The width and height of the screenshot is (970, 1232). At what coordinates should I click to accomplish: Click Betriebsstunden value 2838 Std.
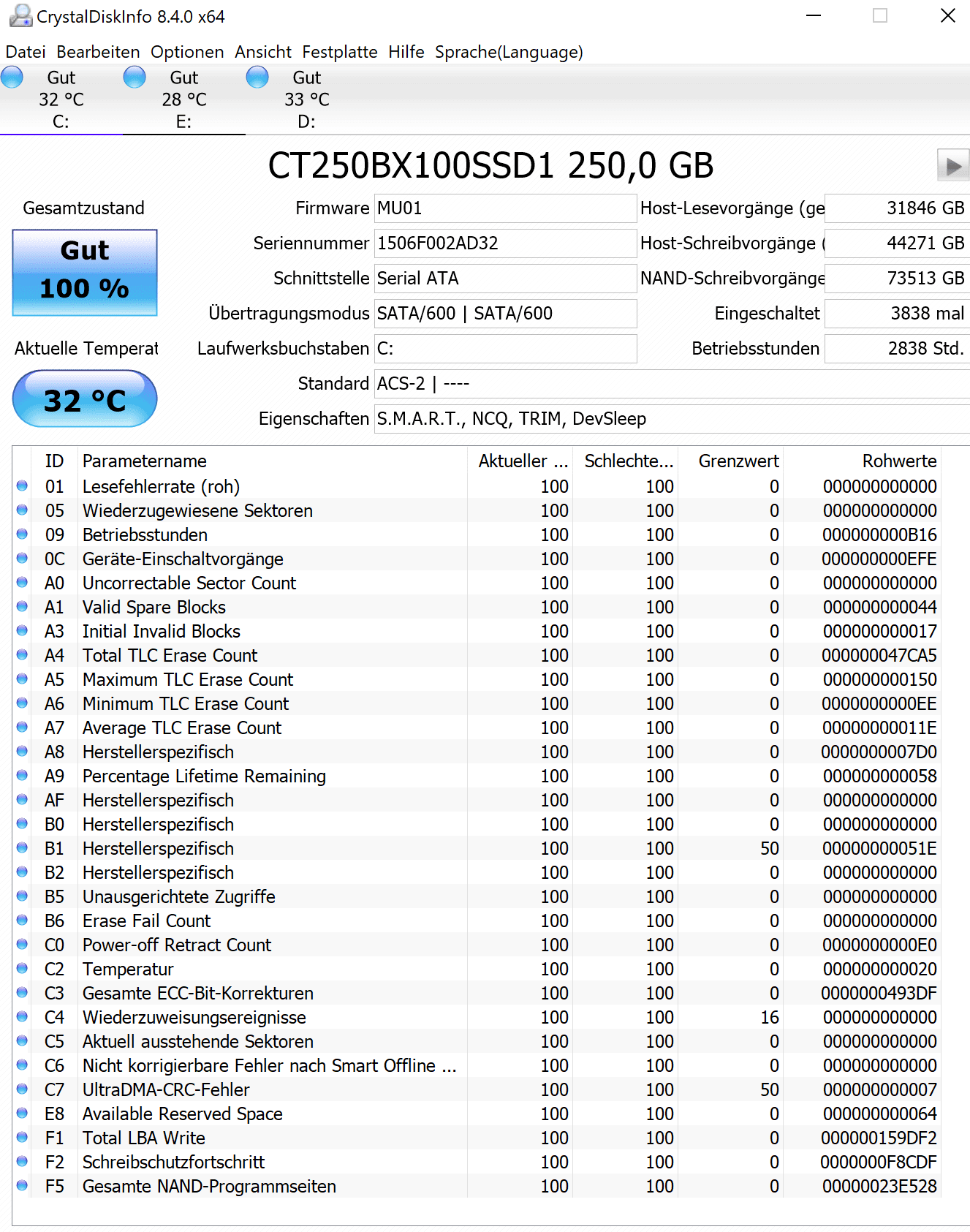[x=897, y=349]
